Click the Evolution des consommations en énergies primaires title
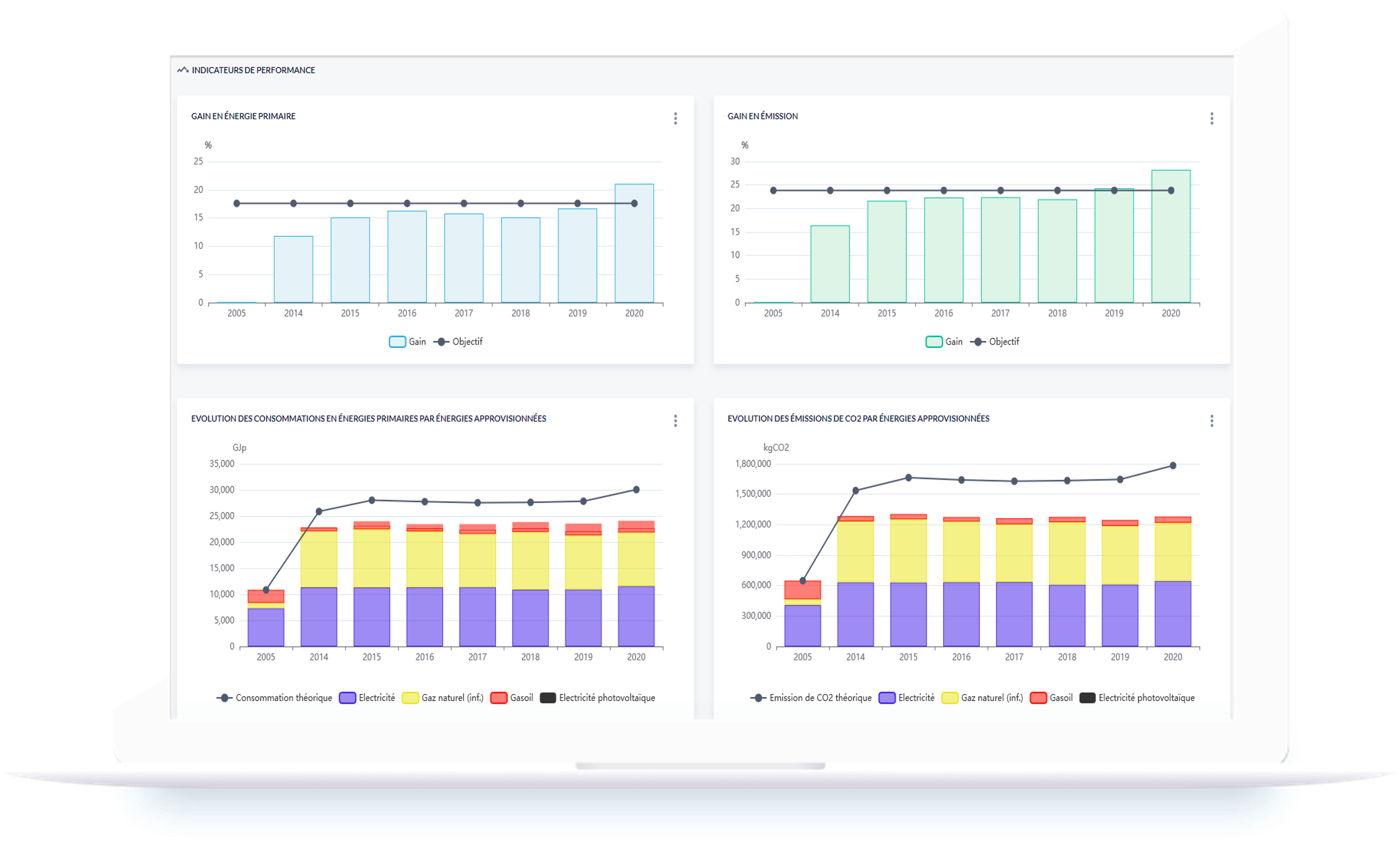This screenshot has width=1400, height=854. [368, 419]
